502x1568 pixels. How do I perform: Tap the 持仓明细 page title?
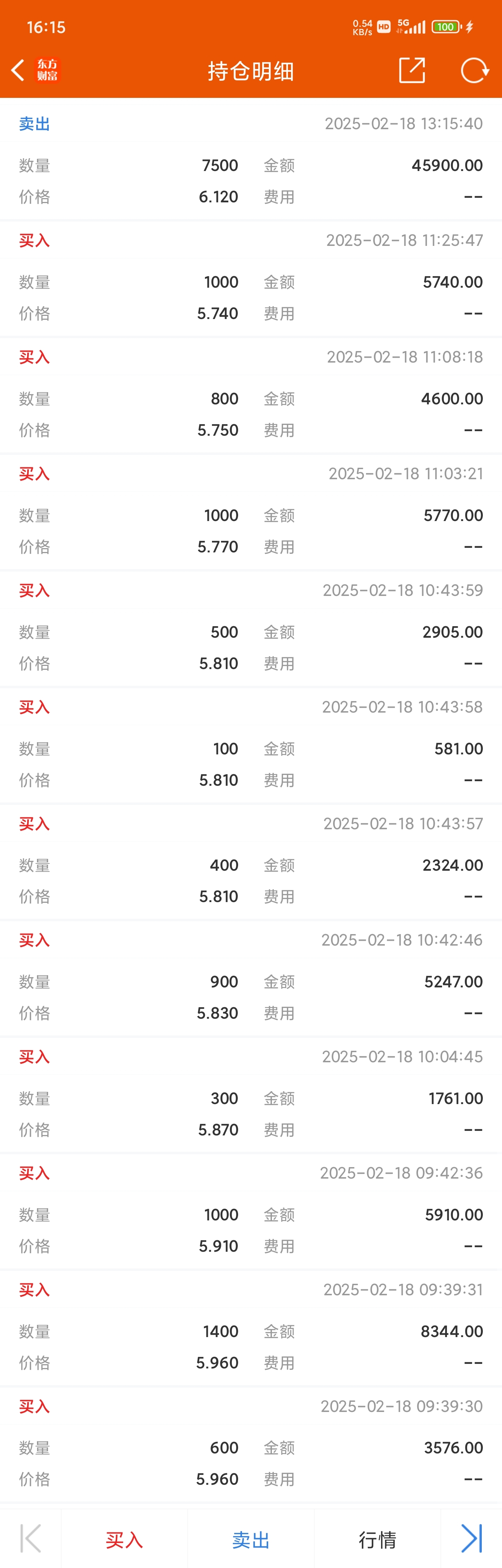[x=251, y=71]
